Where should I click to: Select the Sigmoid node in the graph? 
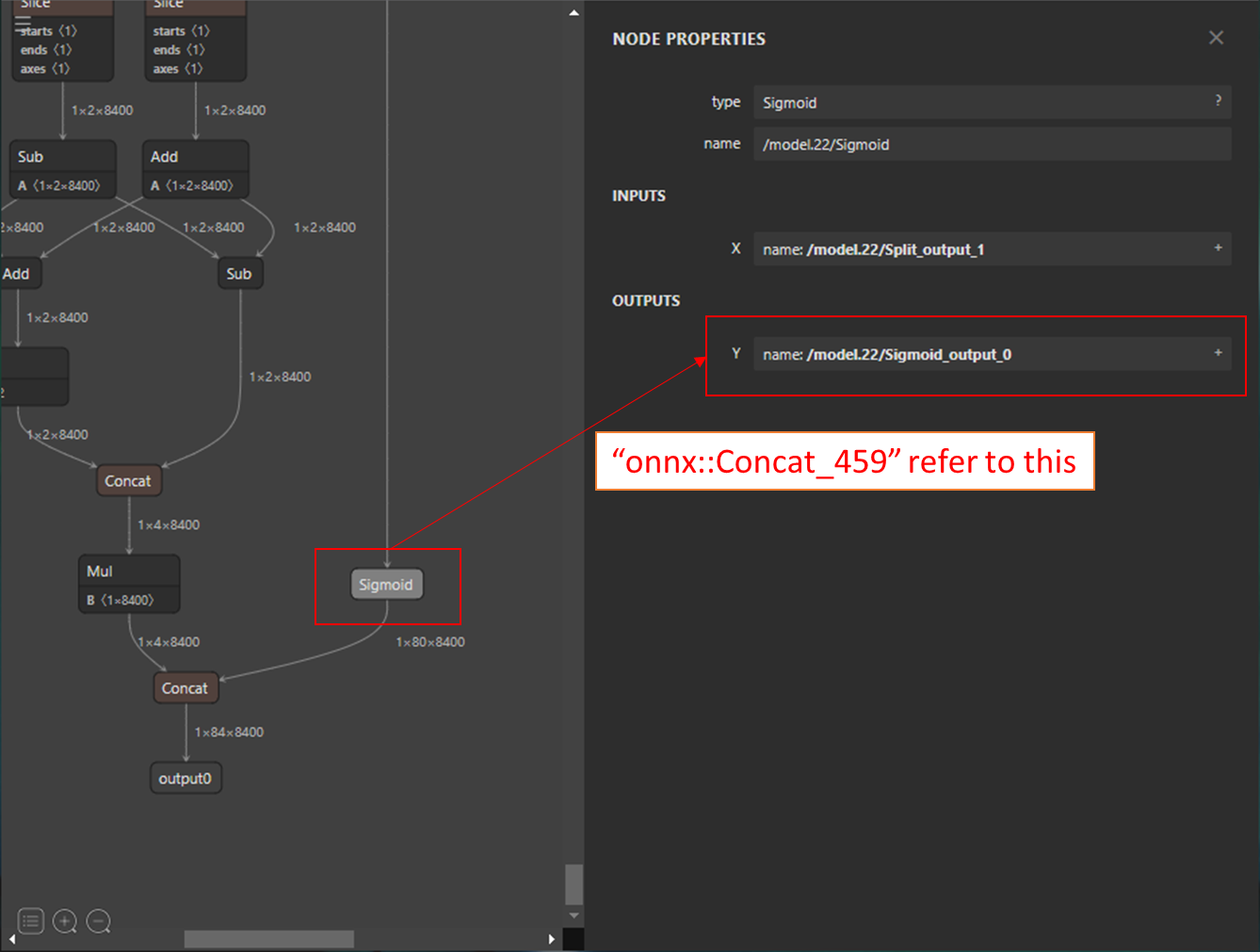tap(386, 585)
